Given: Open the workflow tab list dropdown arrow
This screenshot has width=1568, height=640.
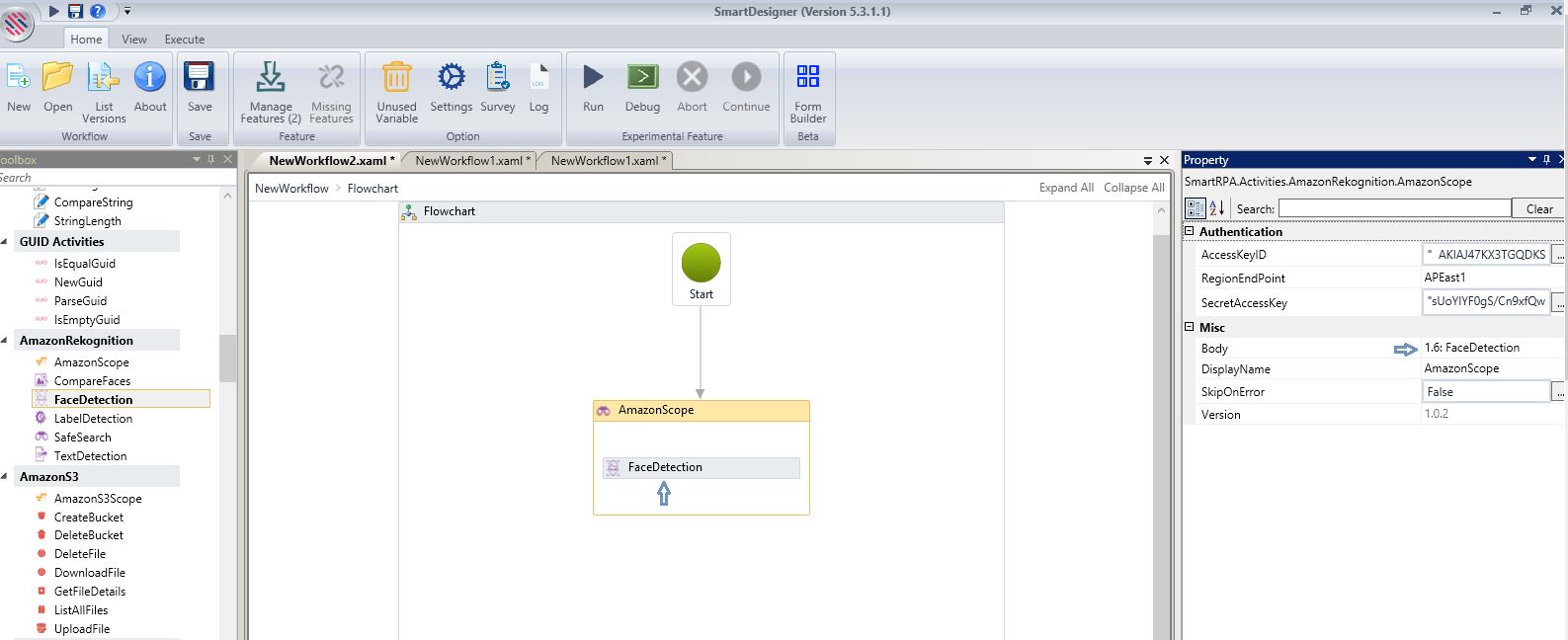Looking at the screenshot, I should [1147, 161].
